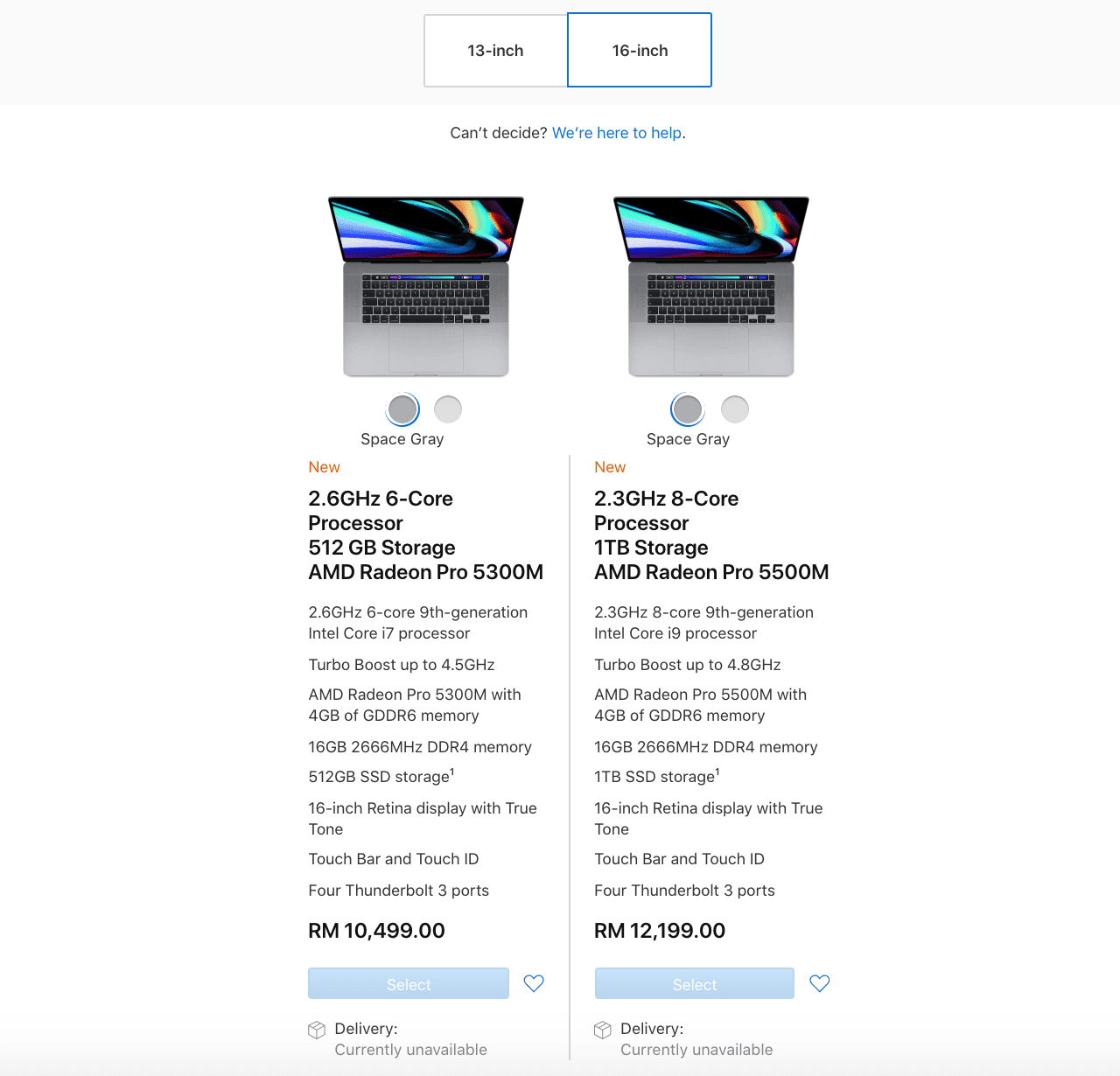The image size is (1120, 1076).
Task: Open the We're here to help link
Action: tap(617, 133)
